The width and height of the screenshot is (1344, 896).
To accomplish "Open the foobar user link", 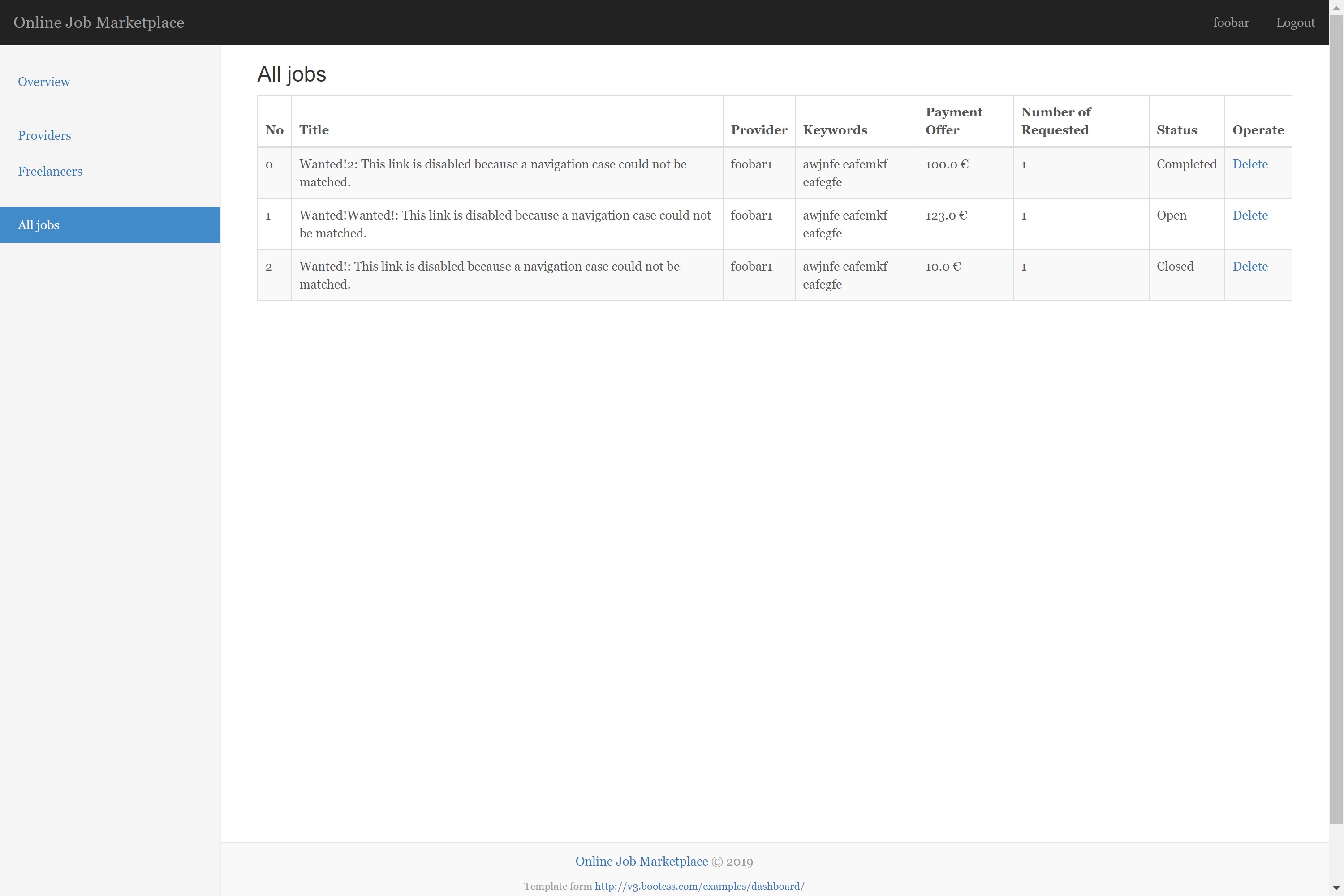I will pyautogui.click(x=1231, y=22).
